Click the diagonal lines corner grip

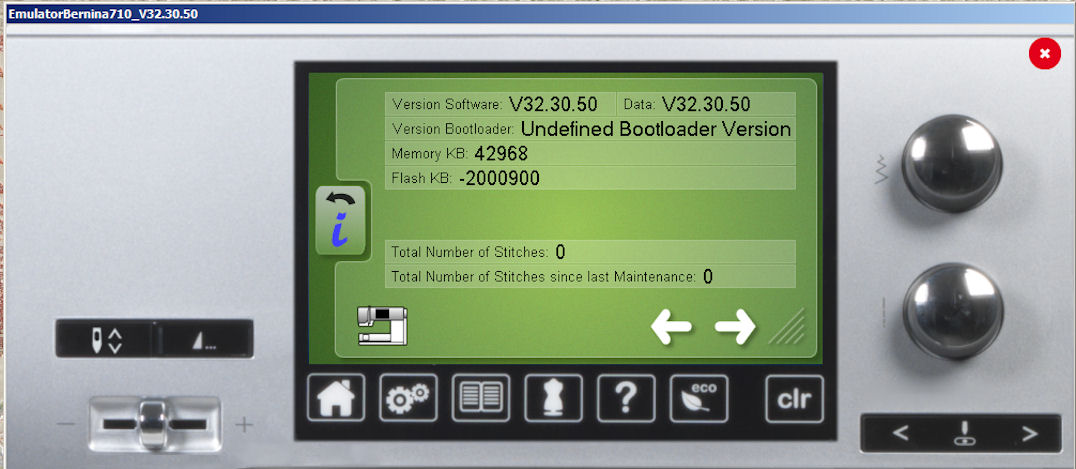point(787,326)
